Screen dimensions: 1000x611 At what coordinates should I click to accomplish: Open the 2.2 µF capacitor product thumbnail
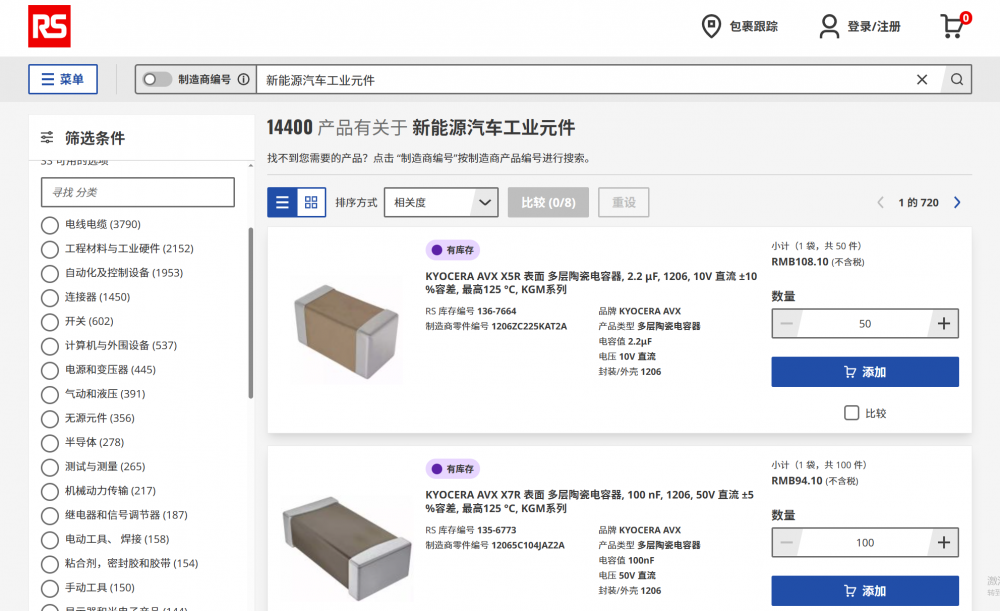click(346, 331)
